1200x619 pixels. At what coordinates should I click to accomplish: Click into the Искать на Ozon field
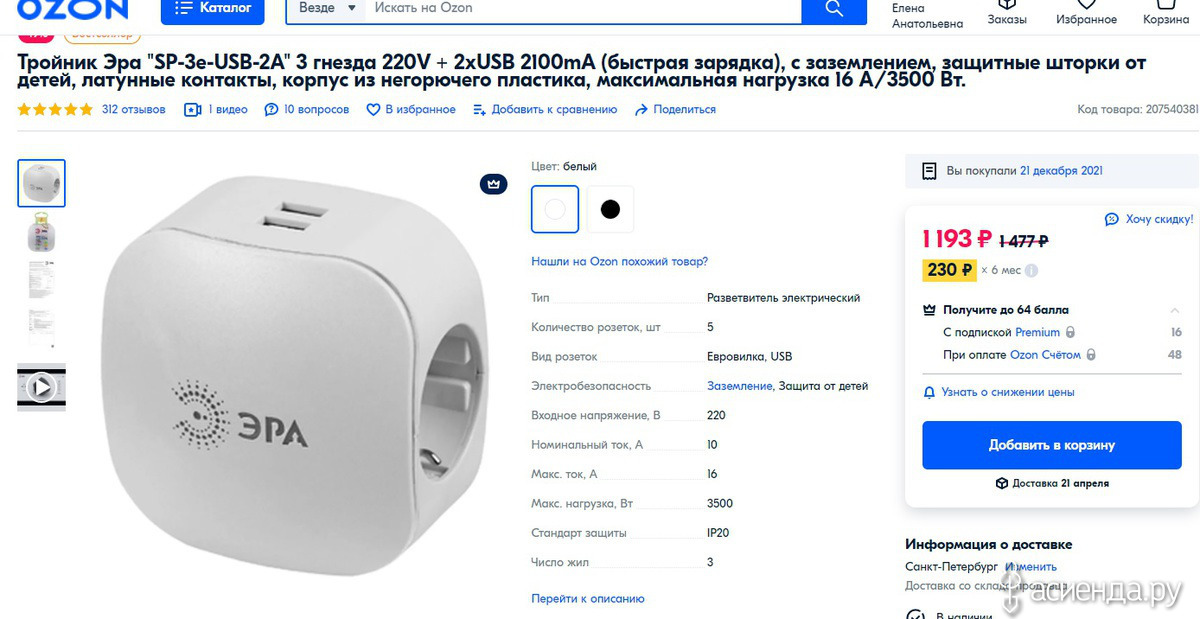[585, 8]
